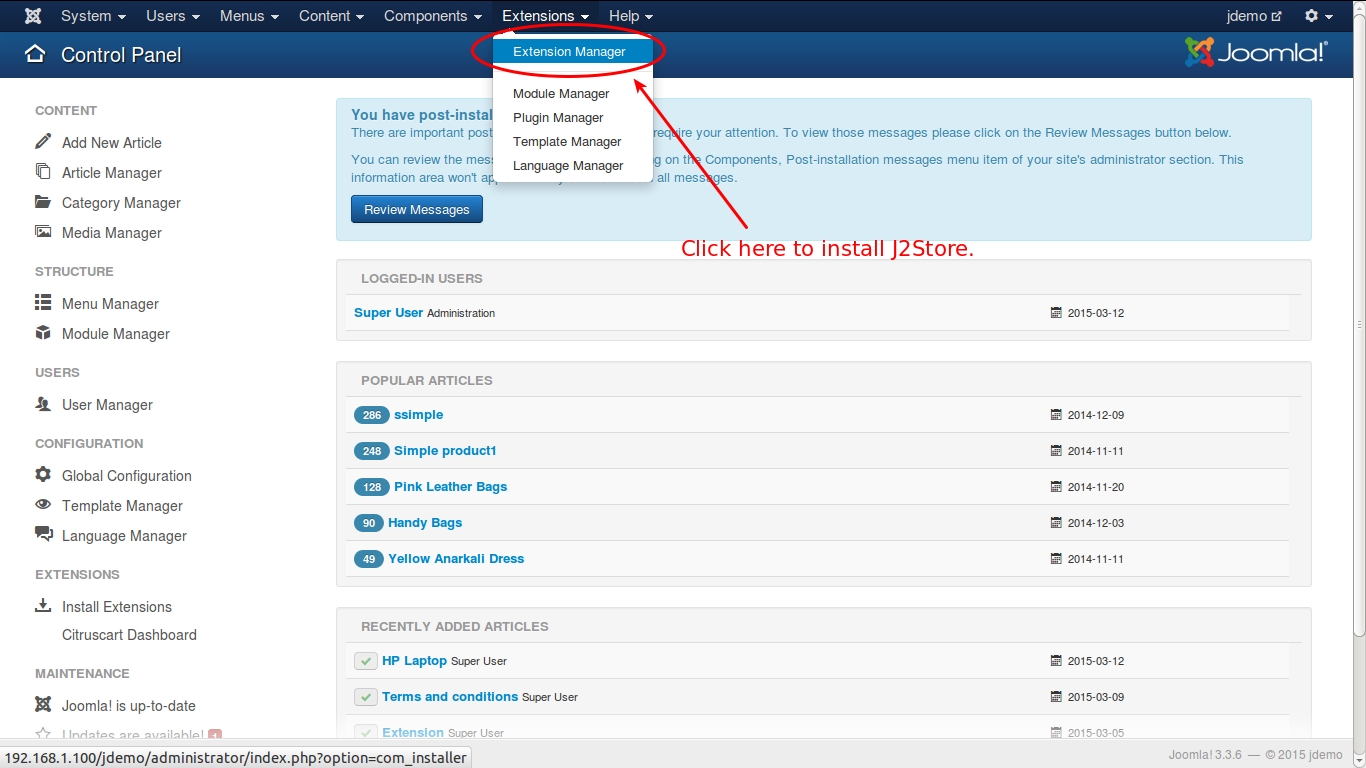The image size is (1366, 768).
Task: Open the Pink Leather Bags article link
Action: [x=450, y=487]
